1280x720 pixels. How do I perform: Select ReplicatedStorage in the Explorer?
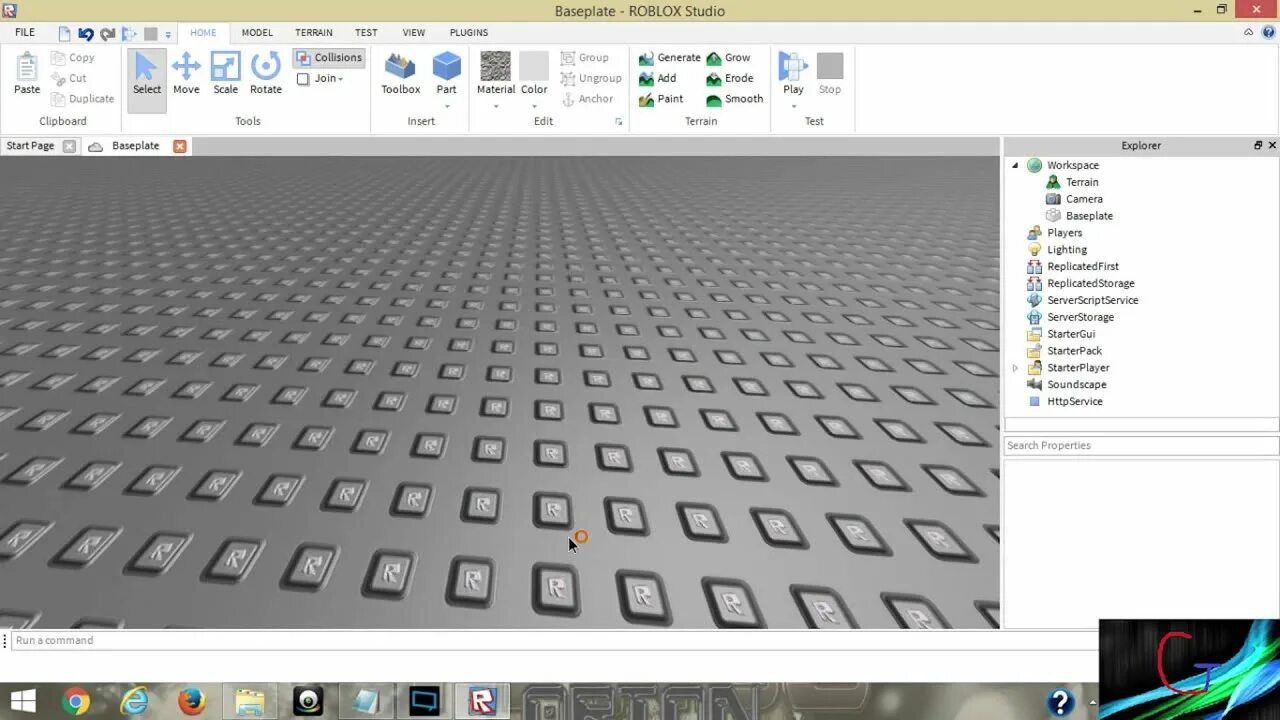(1090, 283)
